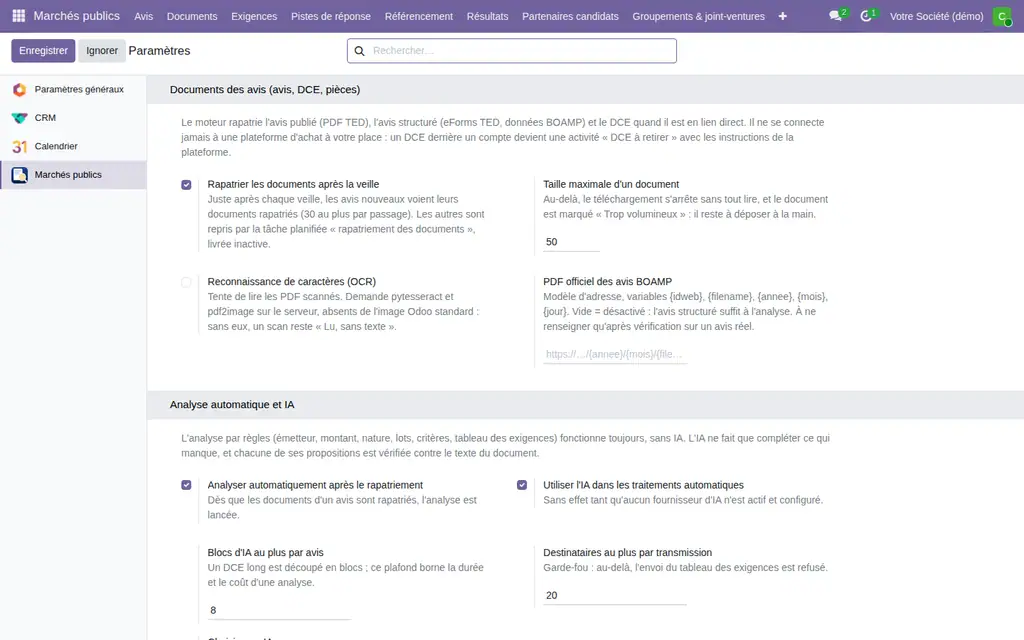Enable Reconnaissance de caractères (OCR) checkbox

pos(186,282)
